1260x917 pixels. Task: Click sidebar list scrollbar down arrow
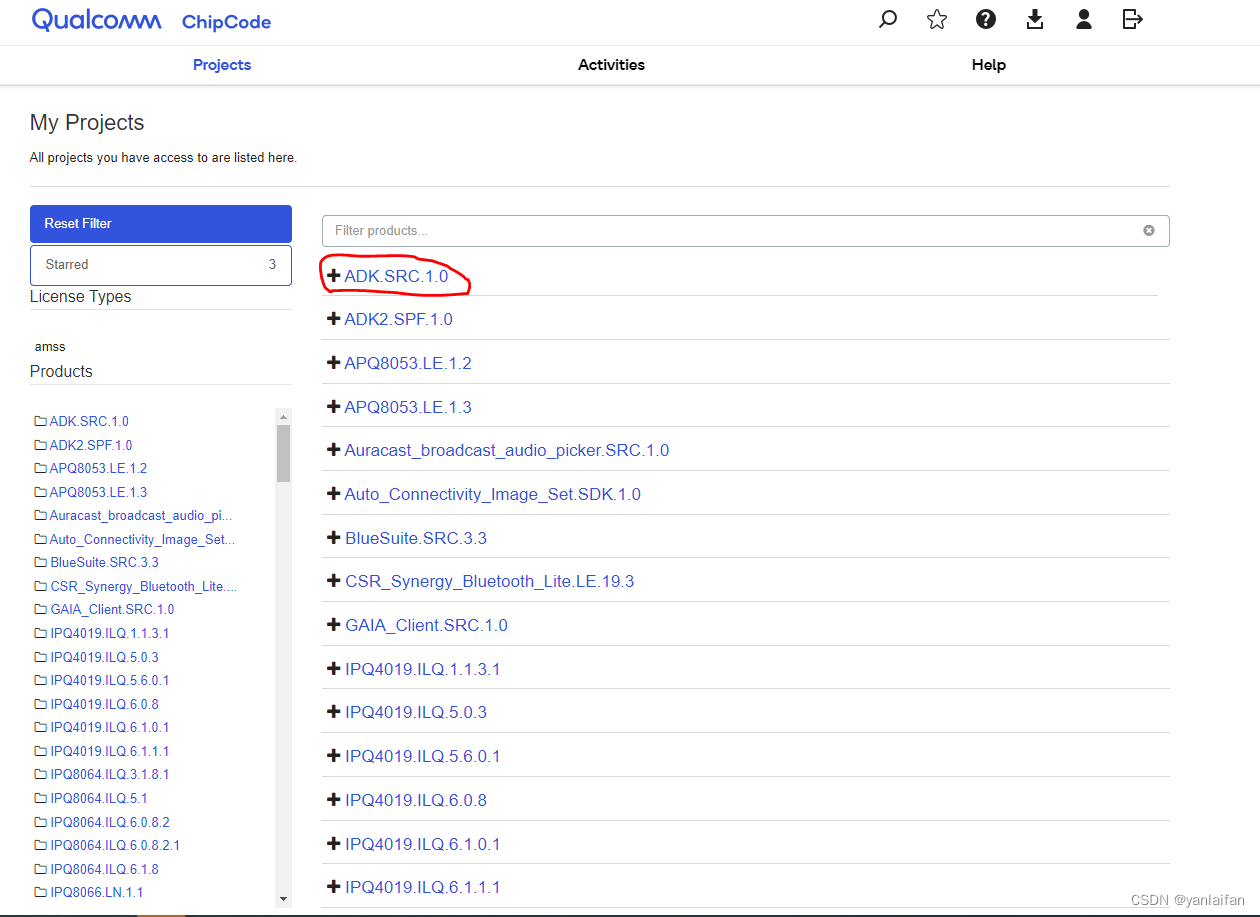(x=283, y=899)
